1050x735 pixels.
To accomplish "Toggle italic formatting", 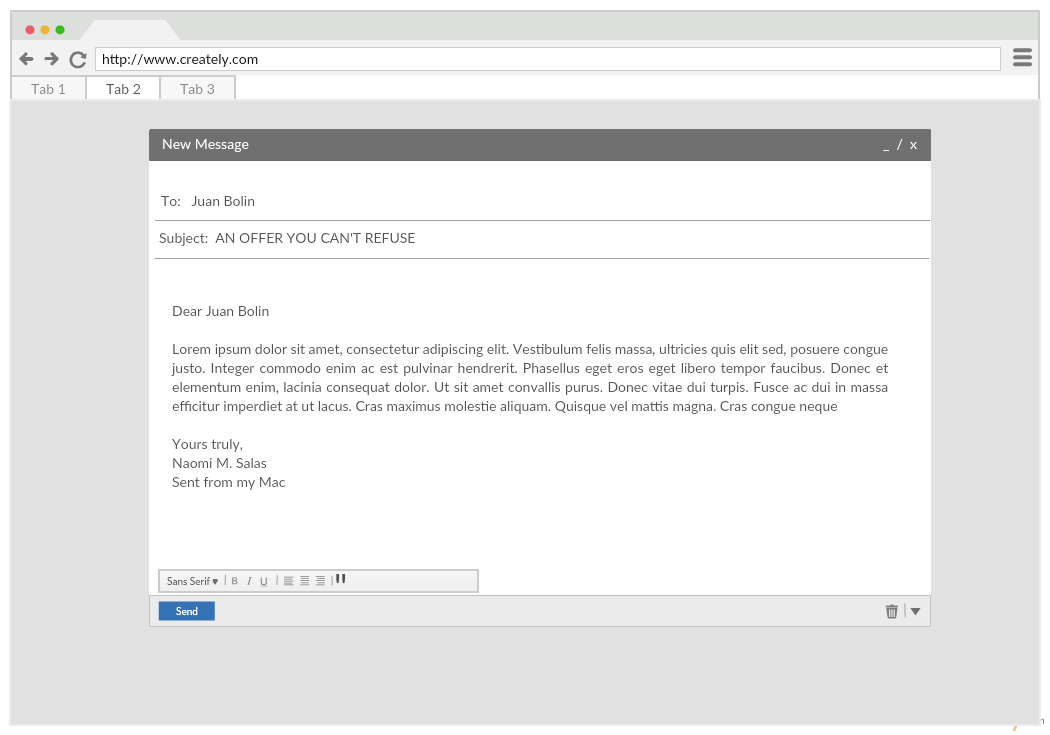I will point(249,581).
